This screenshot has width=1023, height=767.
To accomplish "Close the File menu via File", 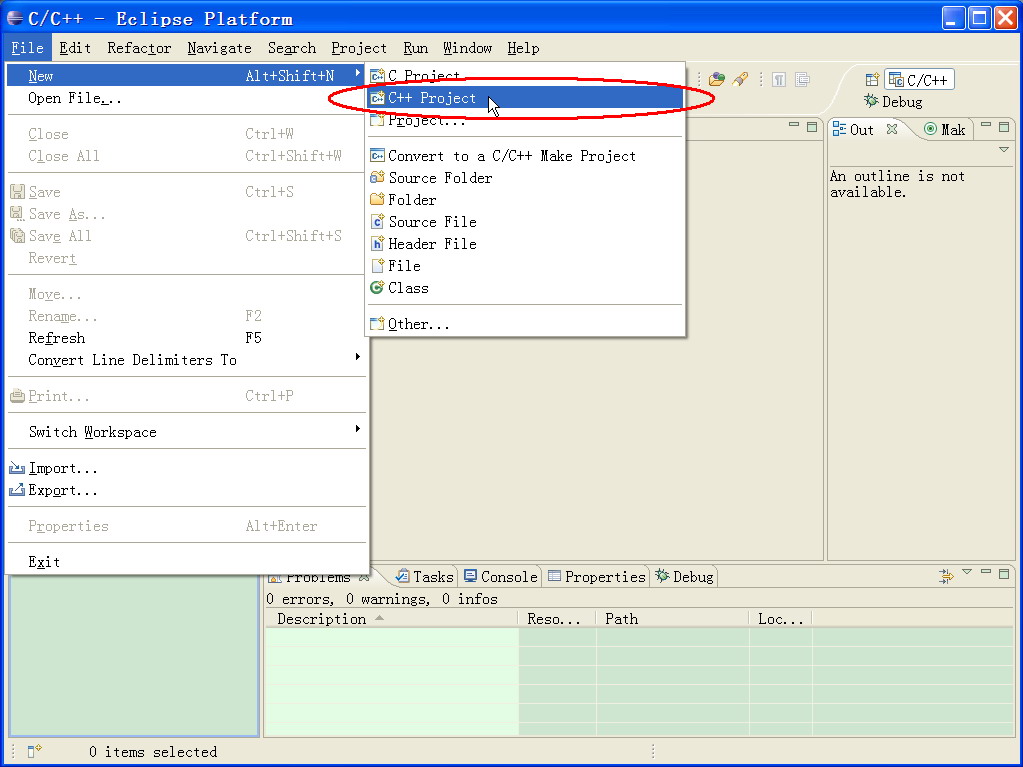I will [x=27, y=48].
